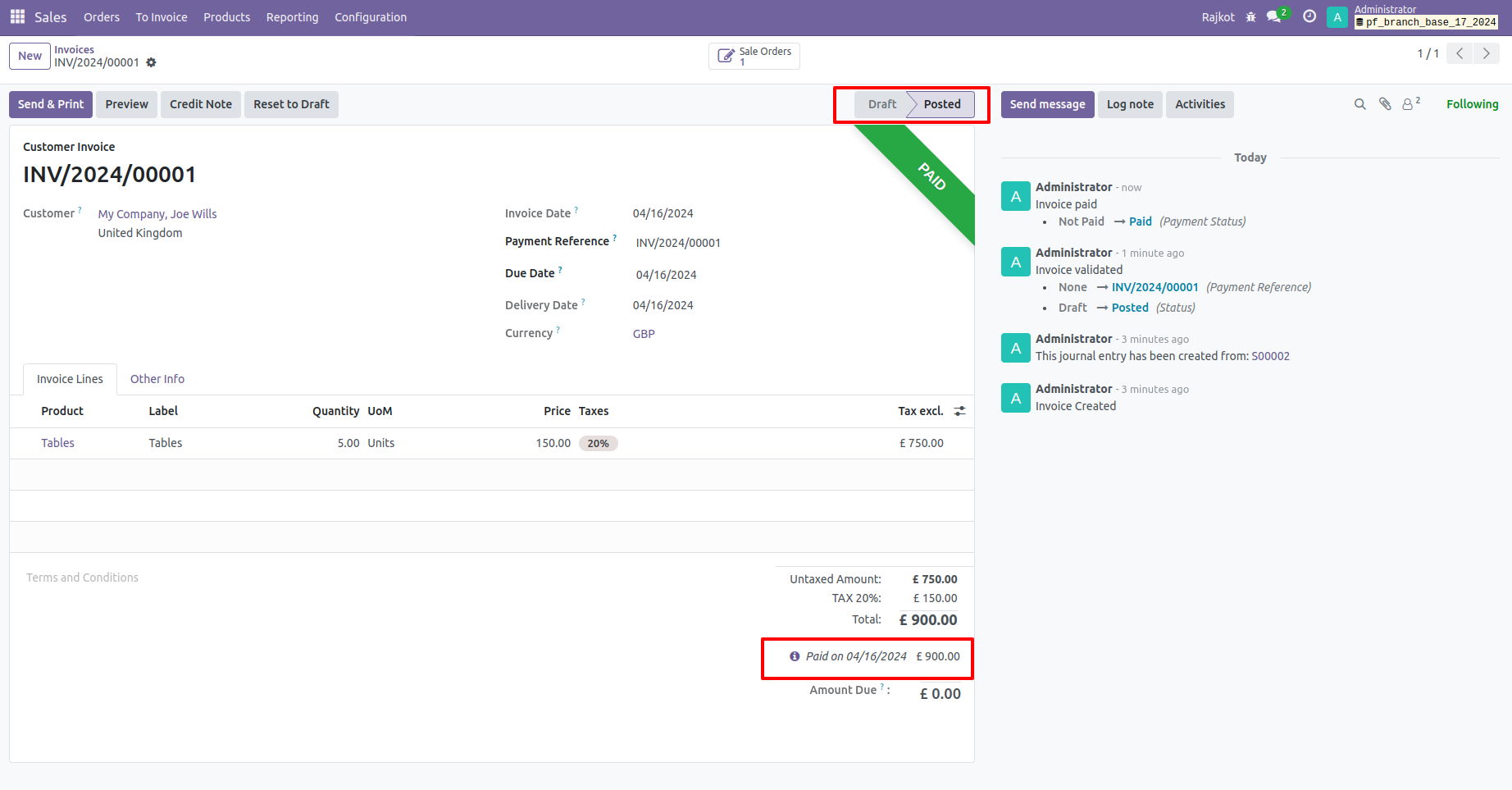Go to previous record with left chevron
The width and height of the screenshot is (1512, 790).
[1460, 53]
